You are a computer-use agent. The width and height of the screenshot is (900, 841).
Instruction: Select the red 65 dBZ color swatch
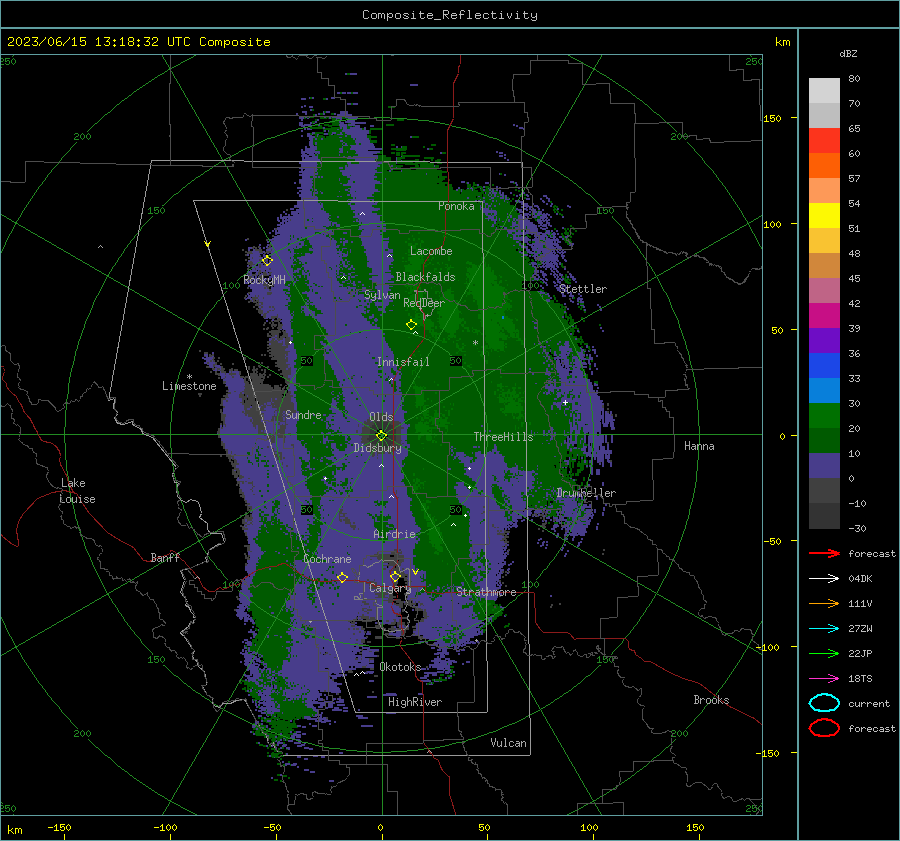point(824,140)
